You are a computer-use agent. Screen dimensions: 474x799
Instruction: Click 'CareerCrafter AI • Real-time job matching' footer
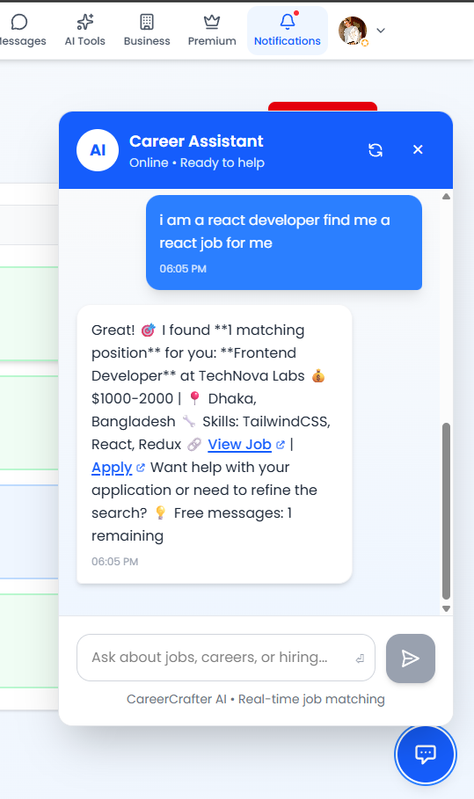pyautogui.click(x=255, y=699)
